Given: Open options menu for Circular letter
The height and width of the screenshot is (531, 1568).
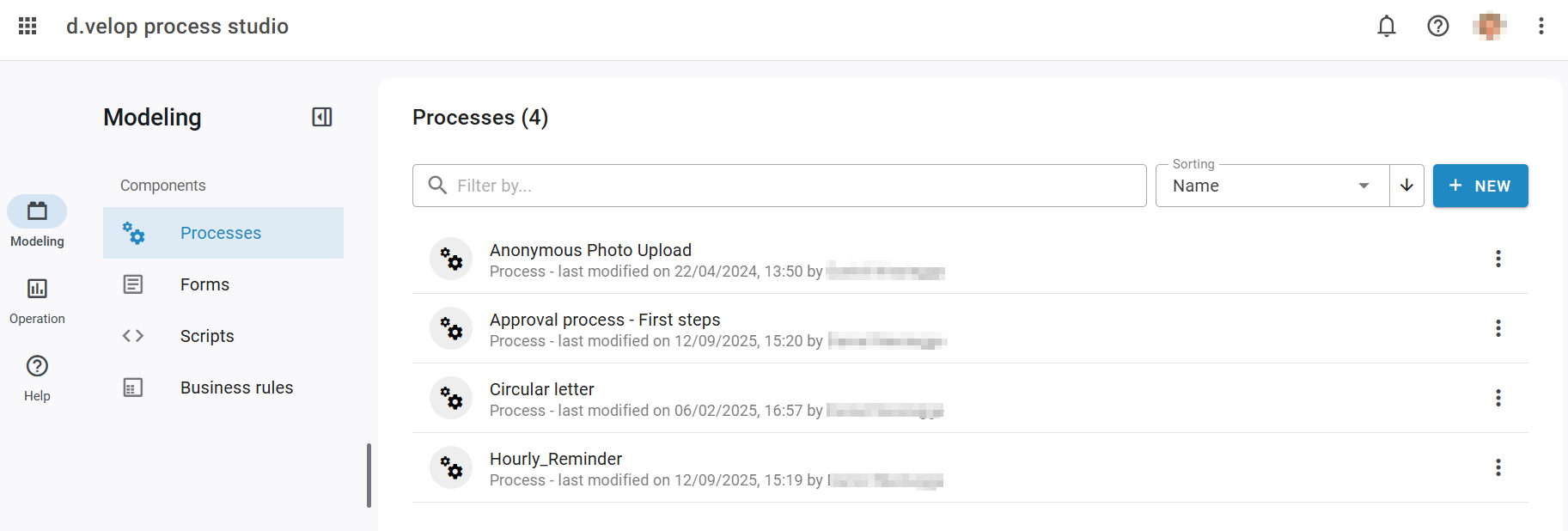Looking at the screenshot, I should click(x=1498, y=398).
